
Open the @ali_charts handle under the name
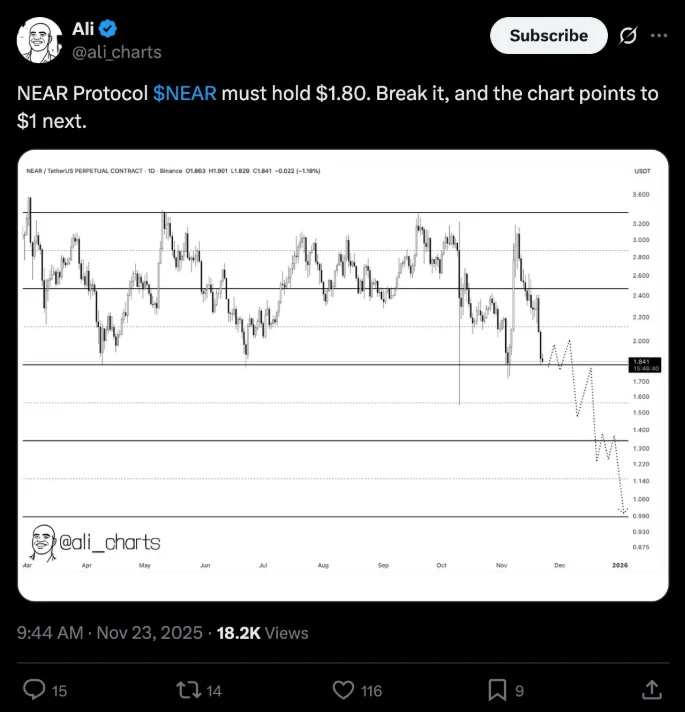tap(116, 52)
